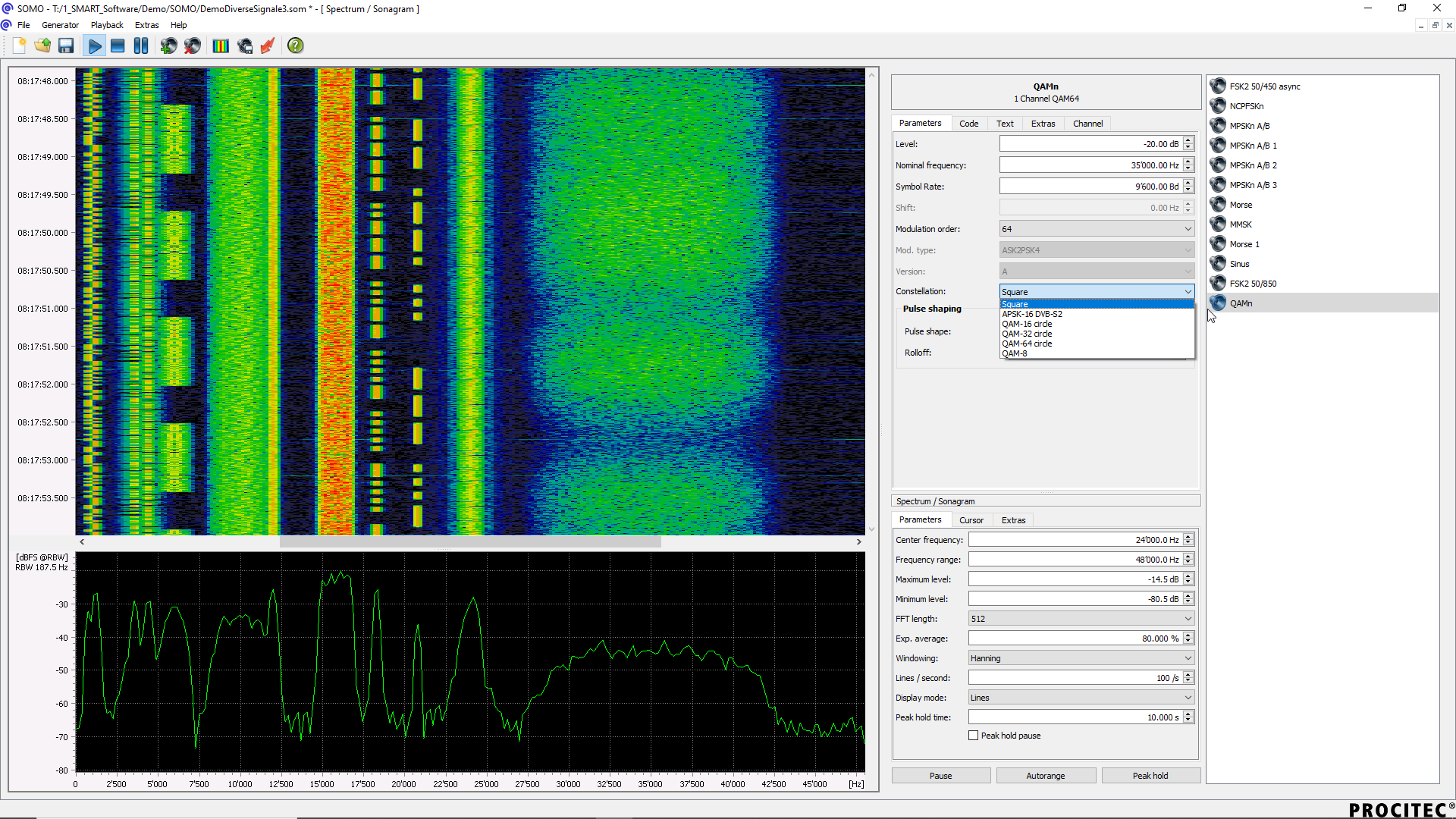Expand the FFT length dropdown
This screenshot has height=819, width=1456.
pos(1081,619)
